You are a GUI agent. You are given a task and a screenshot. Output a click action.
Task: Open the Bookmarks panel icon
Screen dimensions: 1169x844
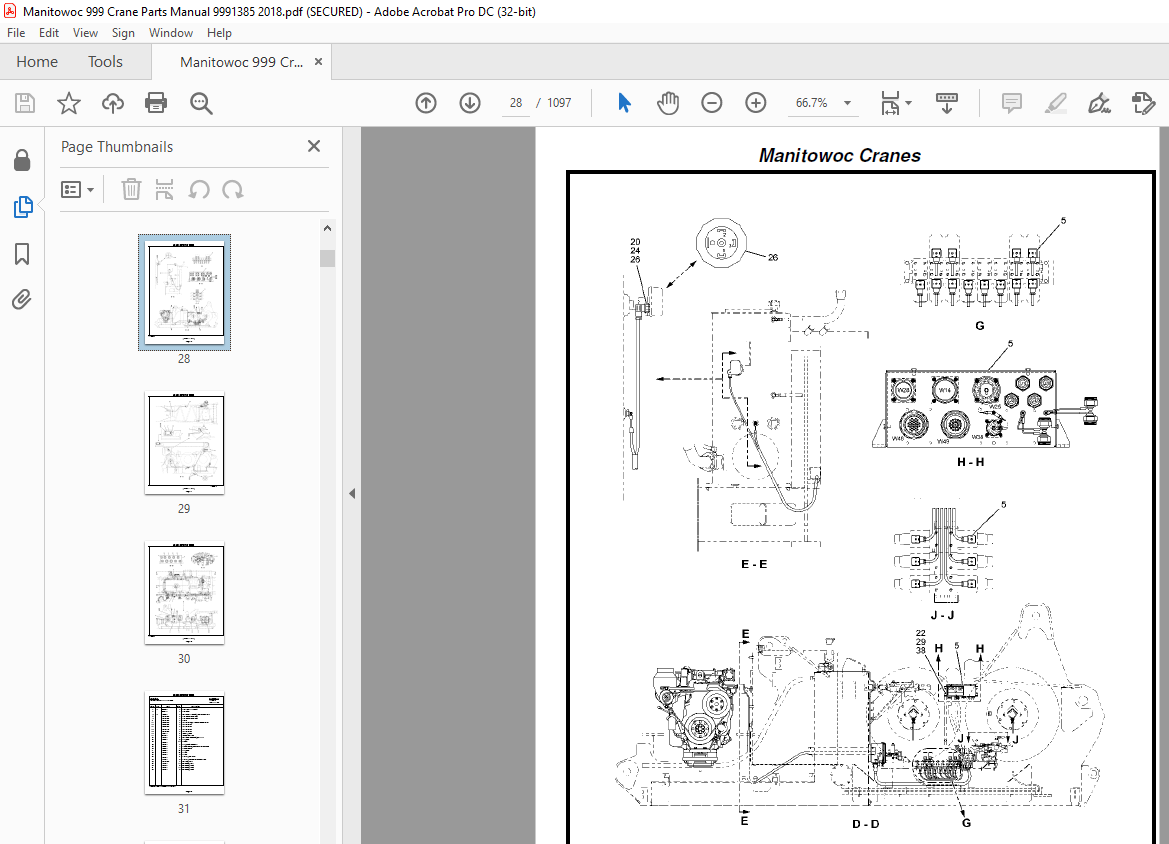[x=22, y=254]
